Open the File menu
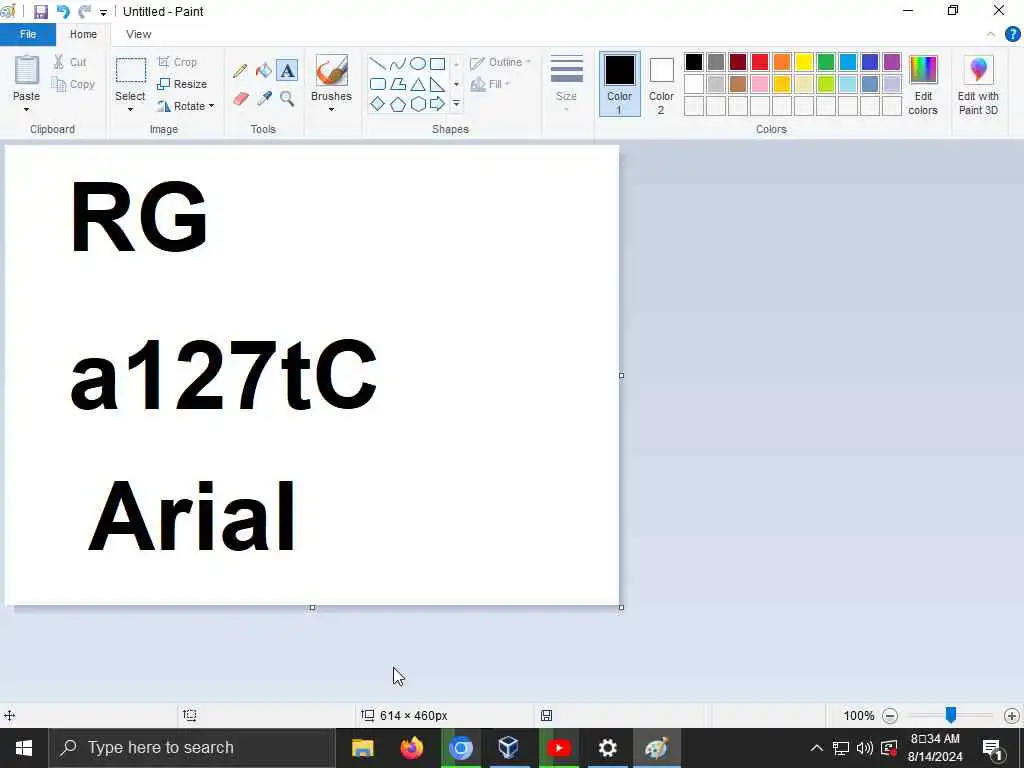Screen dimensions: 1024x768 point(28,35)
